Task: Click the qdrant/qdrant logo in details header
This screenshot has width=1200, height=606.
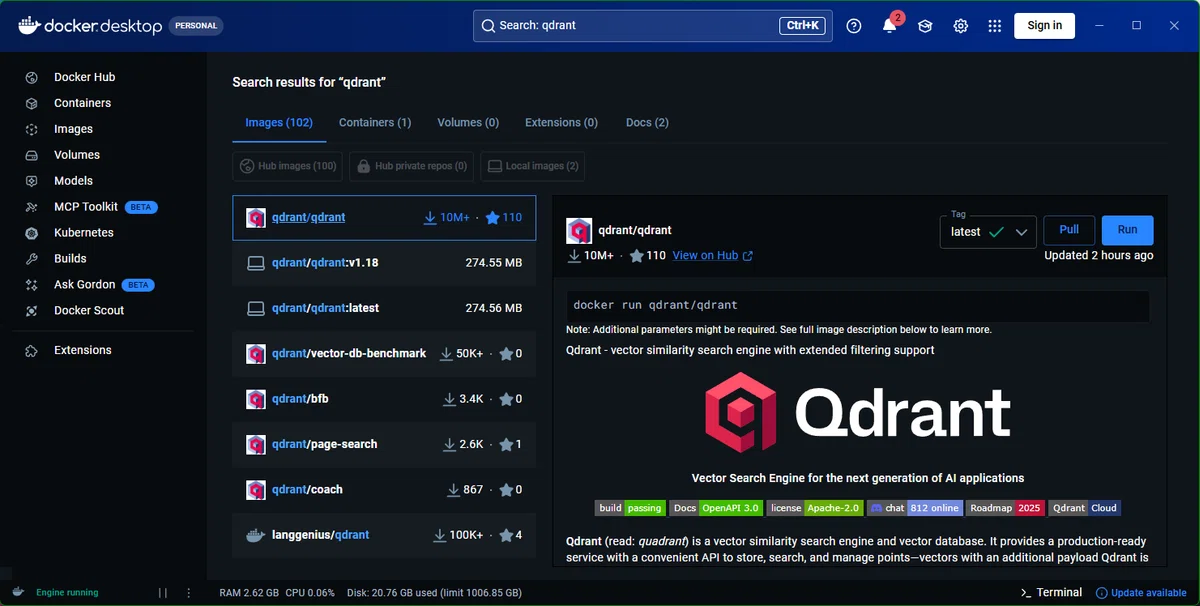Action: pyautogui.click(x=579, y=231)
